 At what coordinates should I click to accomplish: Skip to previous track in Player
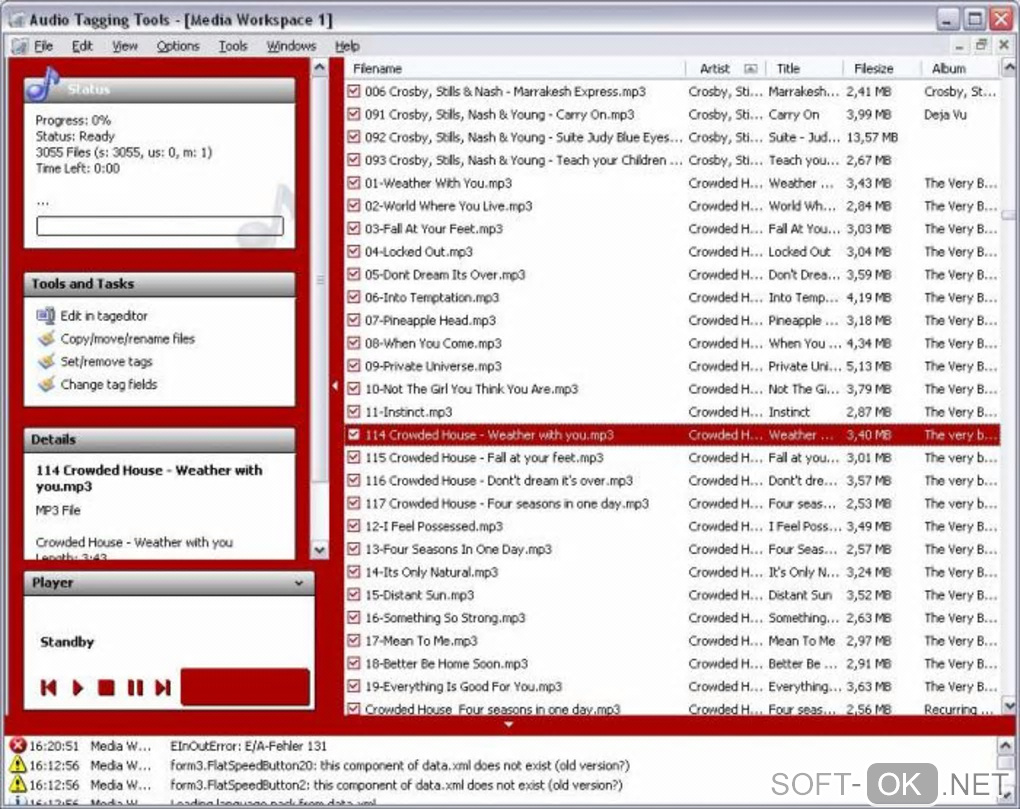click(48, 687)
